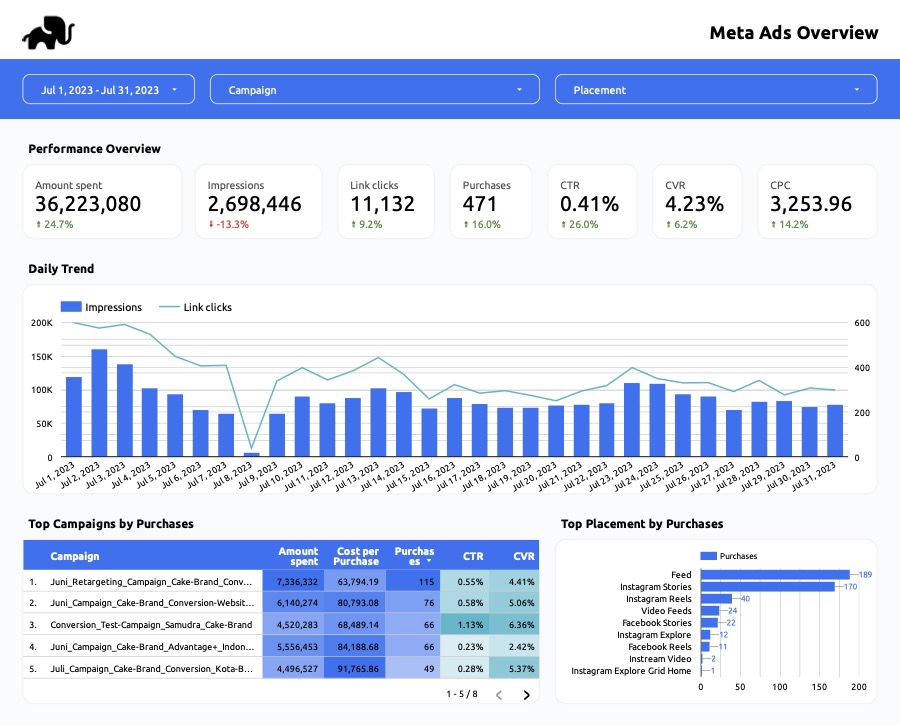Sort campaigns by Cost per Purchase header
This screenshot has height=726, width=900.
pyautogui.click(x=356, y=556)
